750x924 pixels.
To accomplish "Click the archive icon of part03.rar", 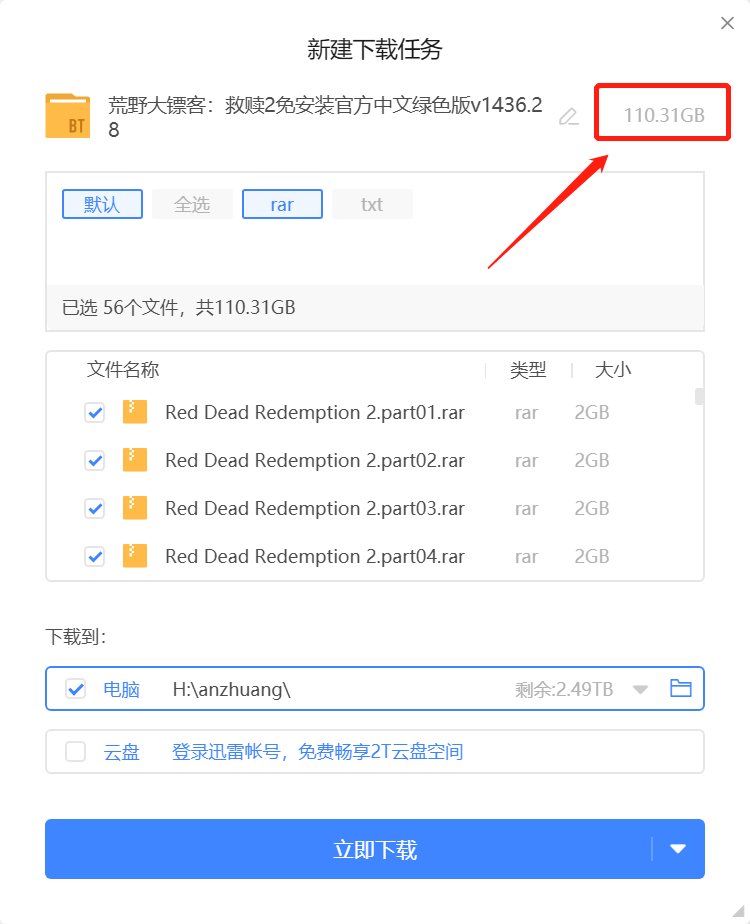I will (x=134, y=508).
